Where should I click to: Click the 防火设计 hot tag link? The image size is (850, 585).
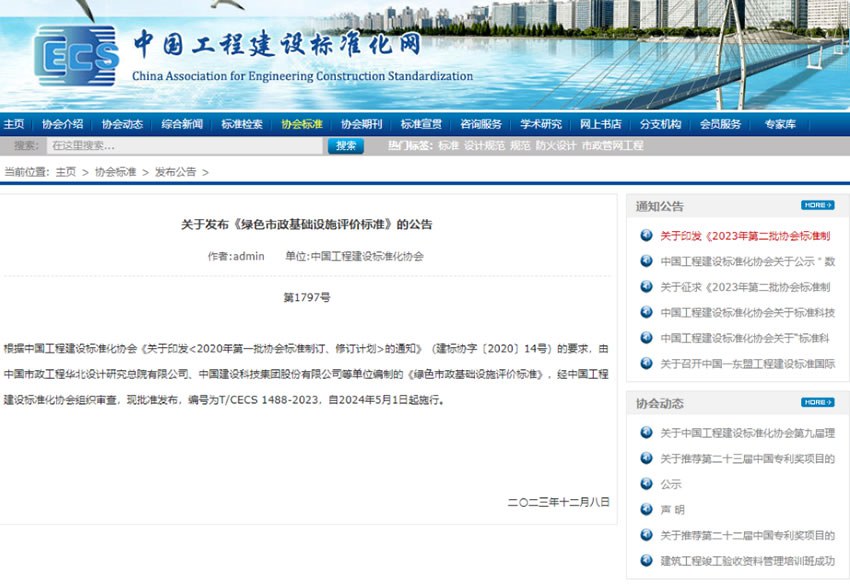555,146
